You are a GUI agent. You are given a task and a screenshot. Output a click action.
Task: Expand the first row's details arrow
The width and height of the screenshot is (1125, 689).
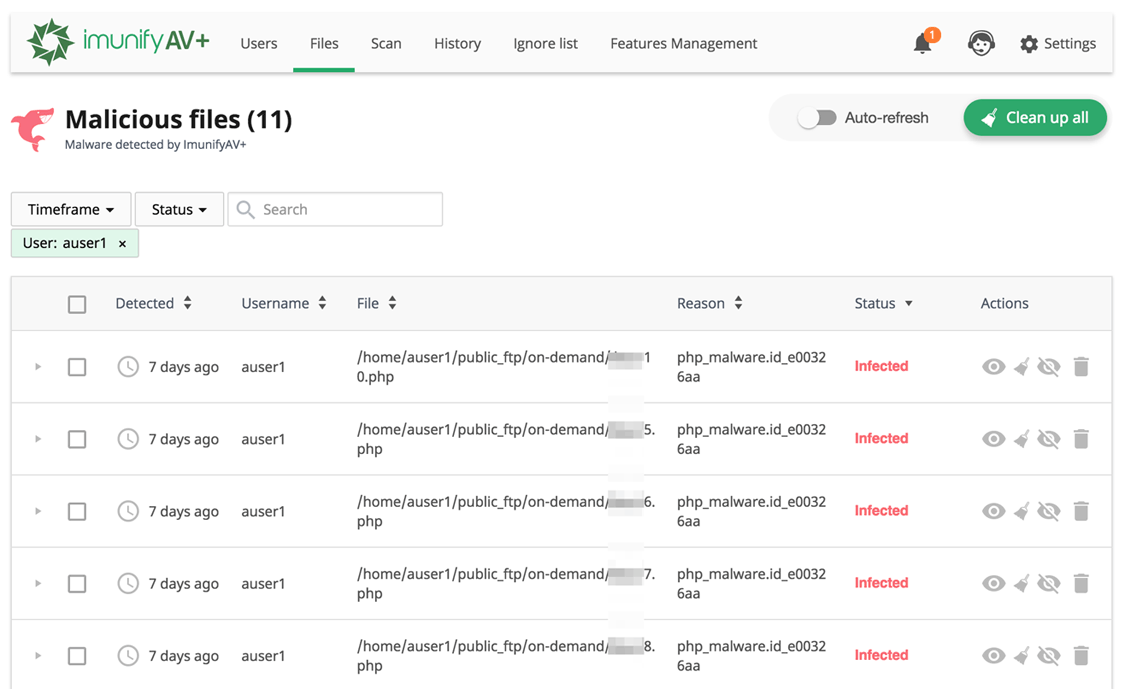coord(38,367)
